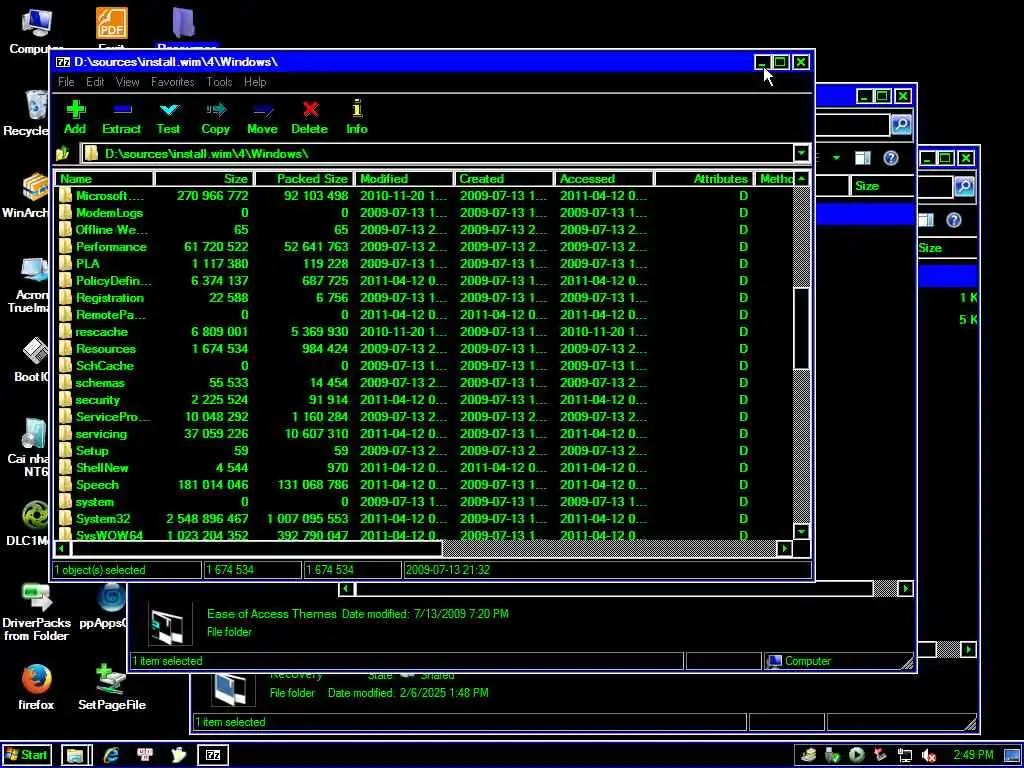Click the Add toolbar button in 7-Zip

(75, 118)
